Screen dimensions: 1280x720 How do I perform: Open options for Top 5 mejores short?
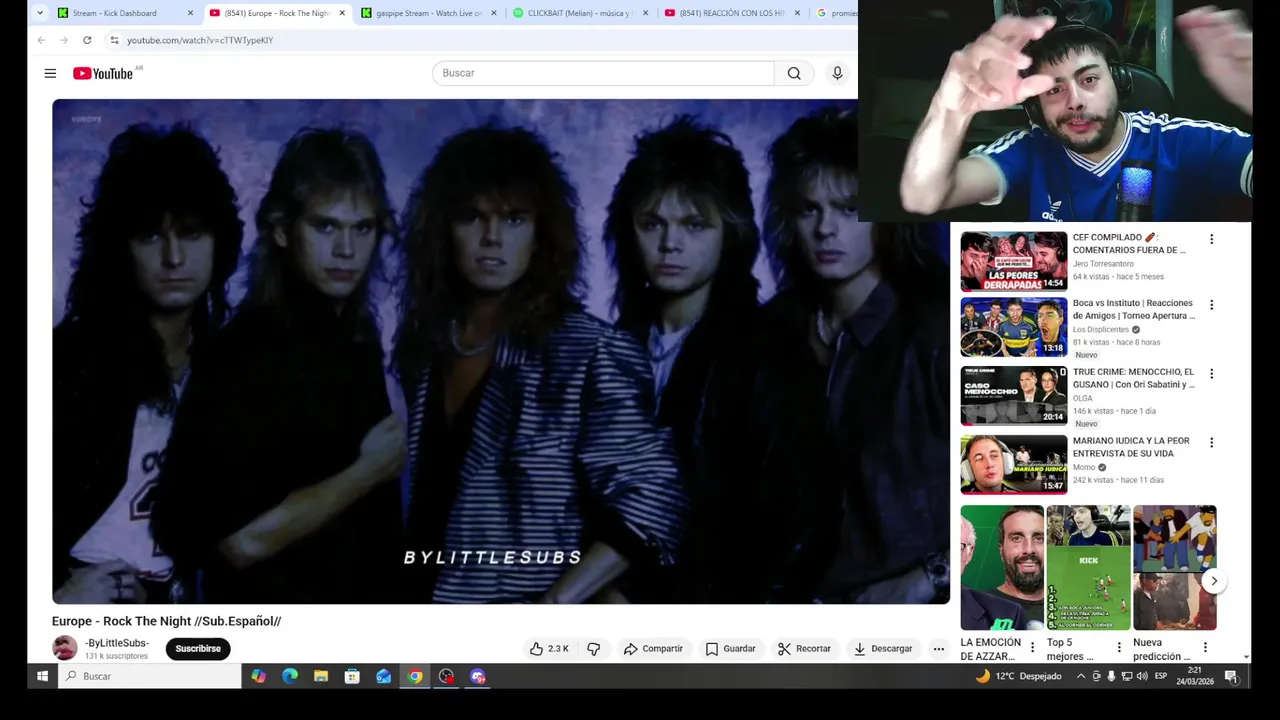pyautogui.click(x=1119, y=648)
